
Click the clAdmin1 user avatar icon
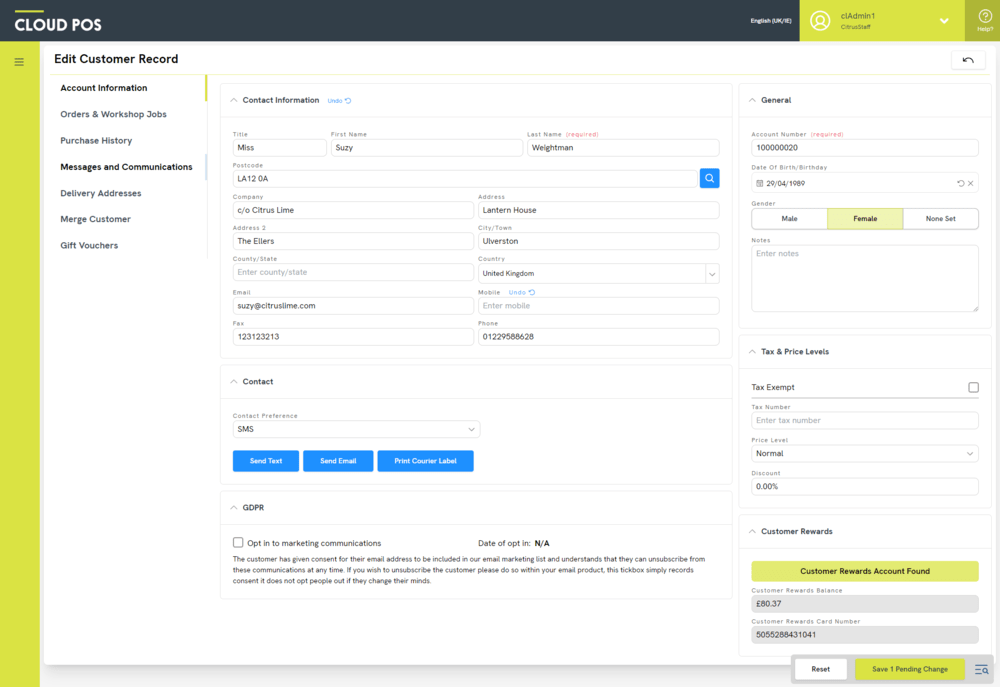tap(820, 20)
